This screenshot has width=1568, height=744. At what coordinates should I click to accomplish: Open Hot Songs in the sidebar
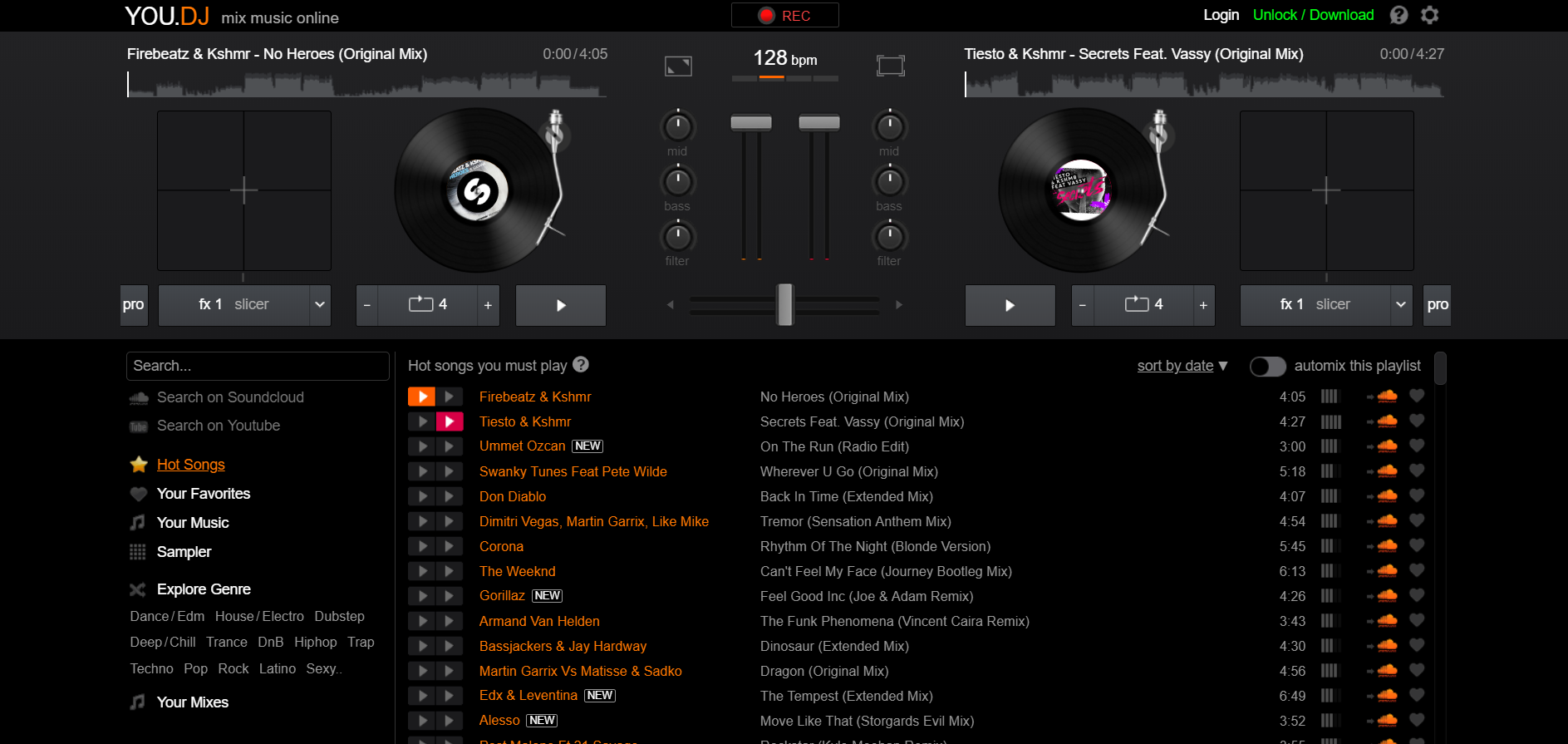[x=191, y=465]
